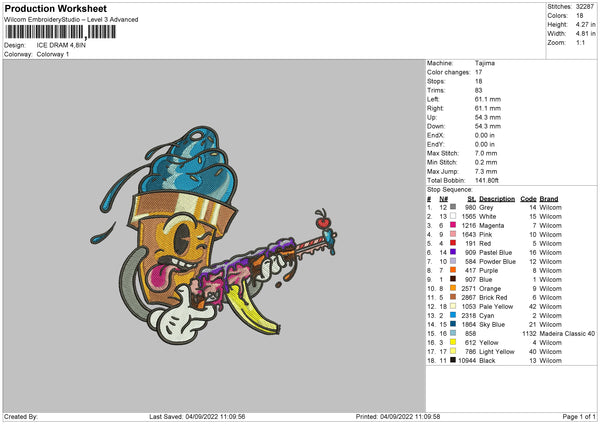Click the 'Color changes:' label

pyautogui.click(x=448, y=72)
